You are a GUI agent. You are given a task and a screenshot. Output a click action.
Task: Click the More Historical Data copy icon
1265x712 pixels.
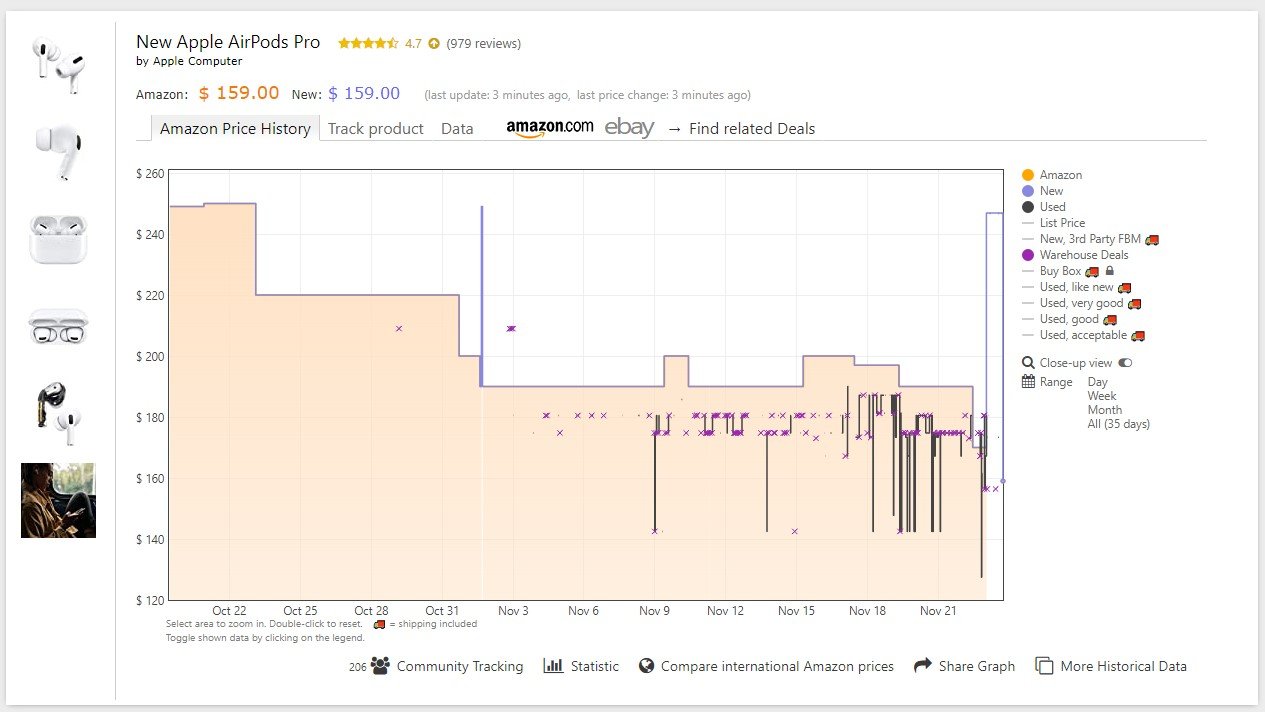click(x=1044, y=666)
